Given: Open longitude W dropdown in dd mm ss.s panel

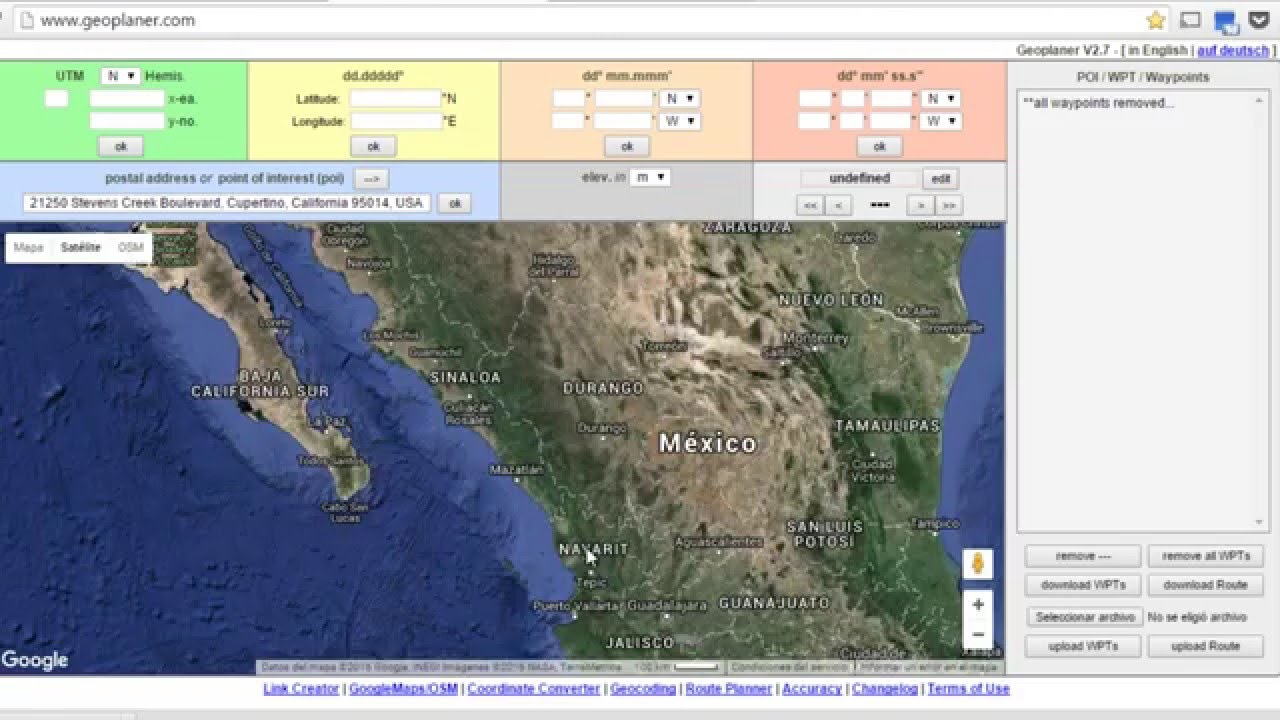Looking at the screenshot, I should coord(941,121).
